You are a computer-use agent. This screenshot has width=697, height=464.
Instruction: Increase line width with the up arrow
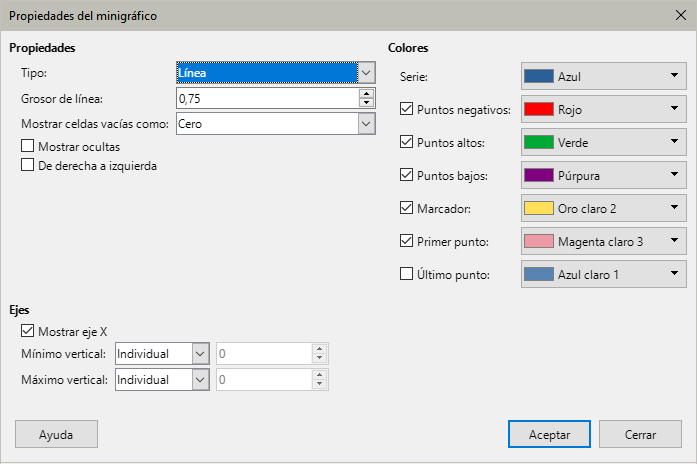pos(366,93)
